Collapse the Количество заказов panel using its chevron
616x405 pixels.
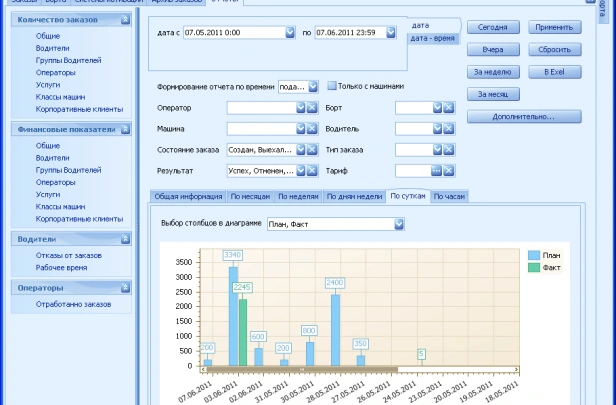(x=124, y=19)
